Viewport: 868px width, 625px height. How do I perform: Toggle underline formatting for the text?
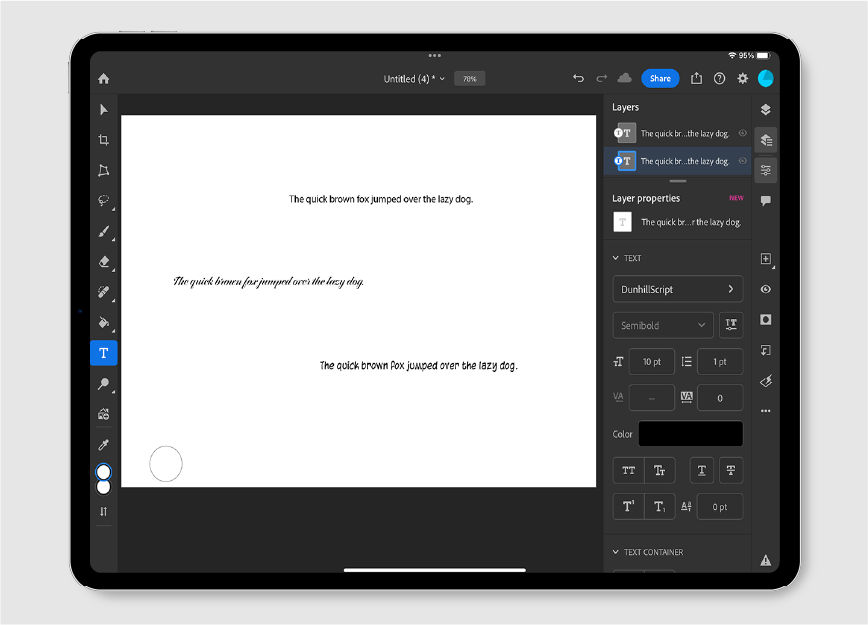pos(701,470)
